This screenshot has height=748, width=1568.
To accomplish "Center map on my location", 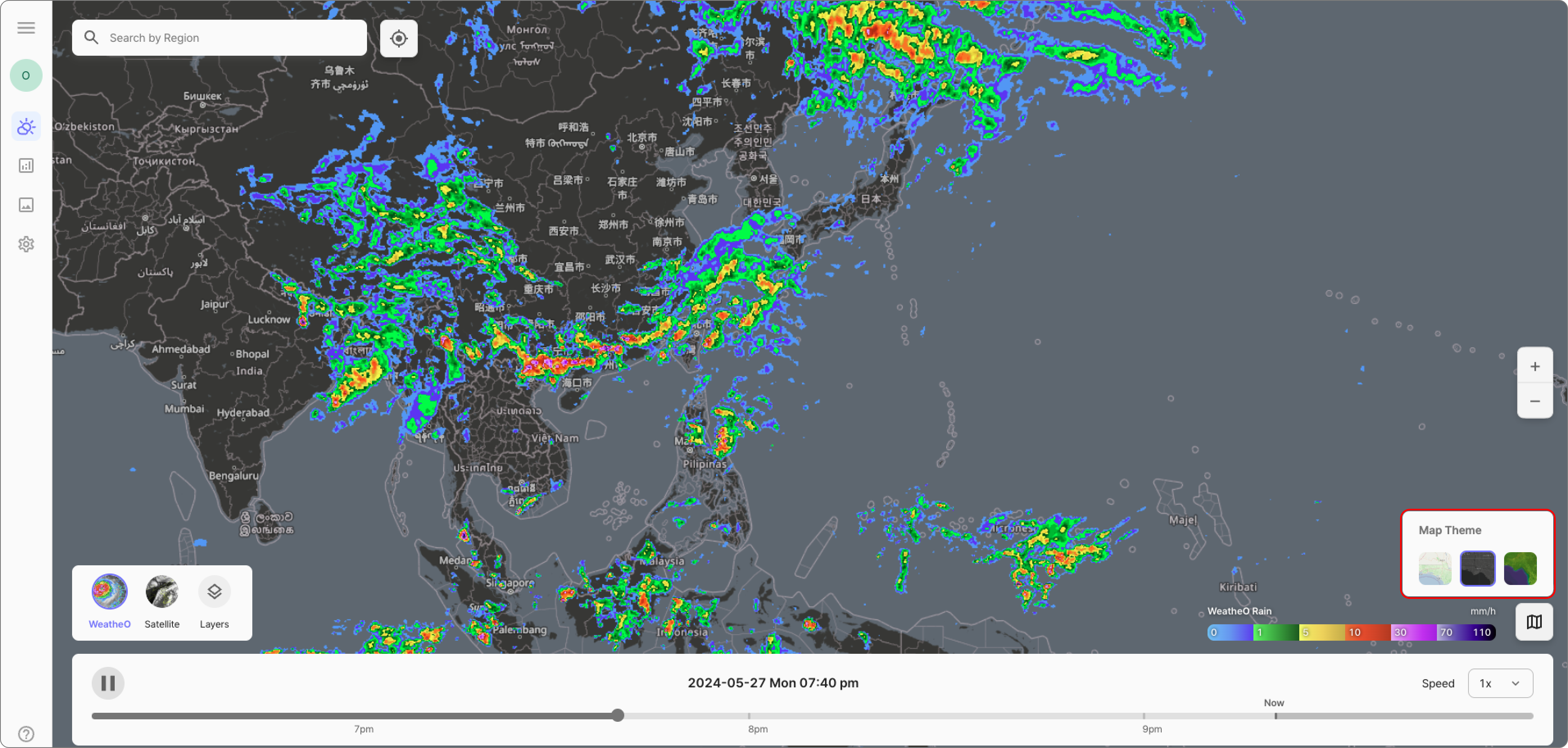I will pos(399,39).
